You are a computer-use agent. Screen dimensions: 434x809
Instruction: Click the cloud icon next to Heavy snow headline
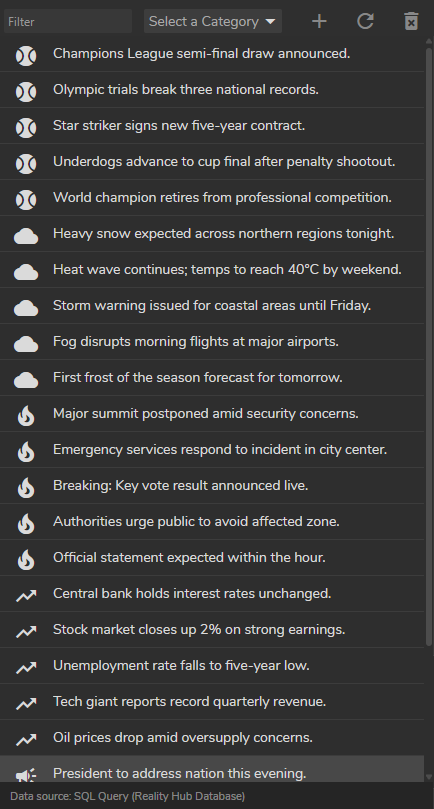[x=26, y=236]
